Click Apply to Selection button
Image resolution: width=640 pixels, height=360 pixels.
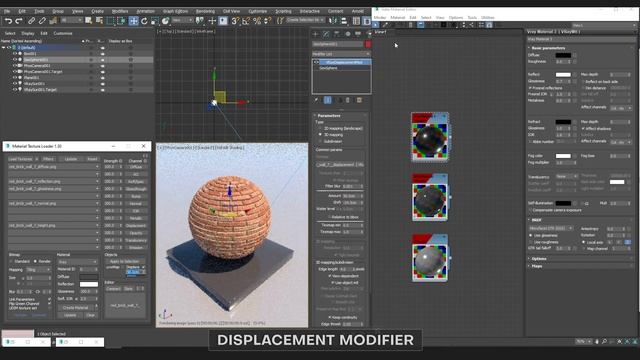click(x=124, y=261)
